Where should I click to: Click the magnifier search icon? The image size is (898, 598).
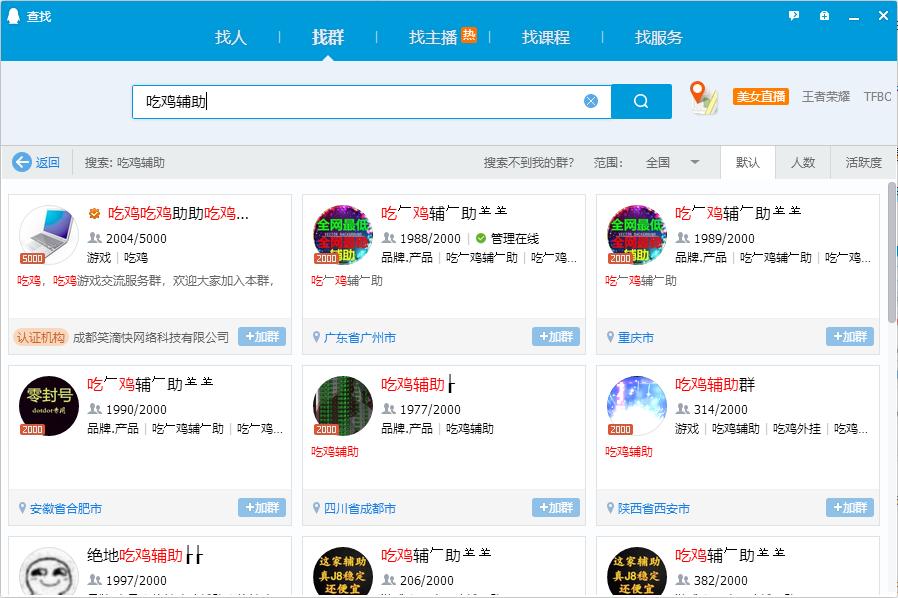coord(641,100)
